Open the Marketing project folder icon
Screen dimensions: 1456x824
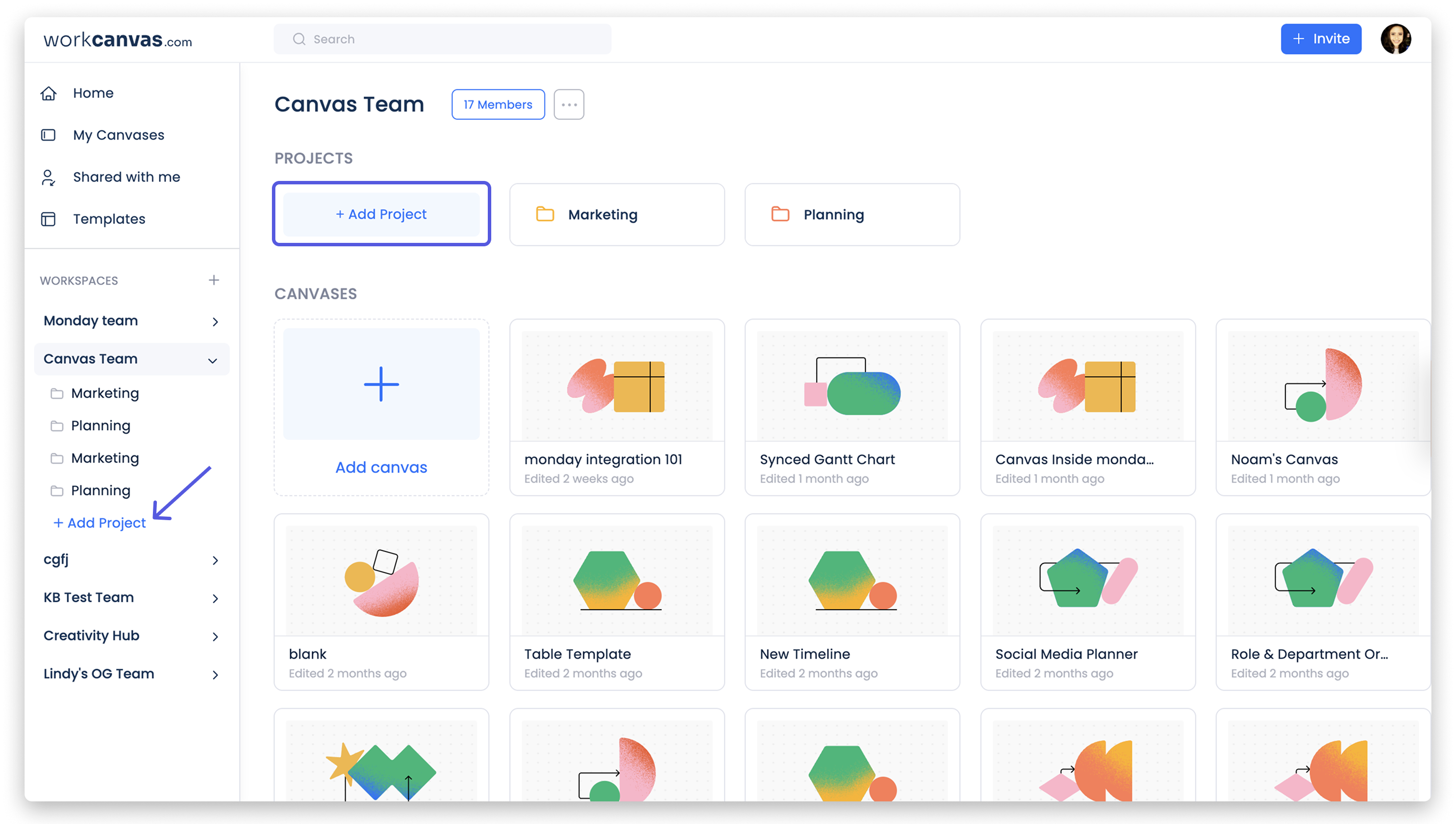coord(545,214)
